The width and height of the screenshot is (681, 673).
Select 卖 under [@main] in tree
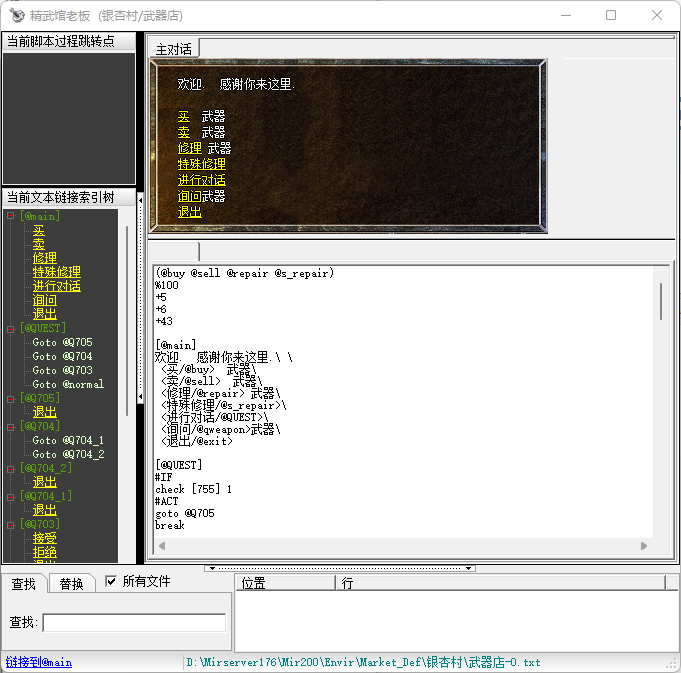(39, 244)
